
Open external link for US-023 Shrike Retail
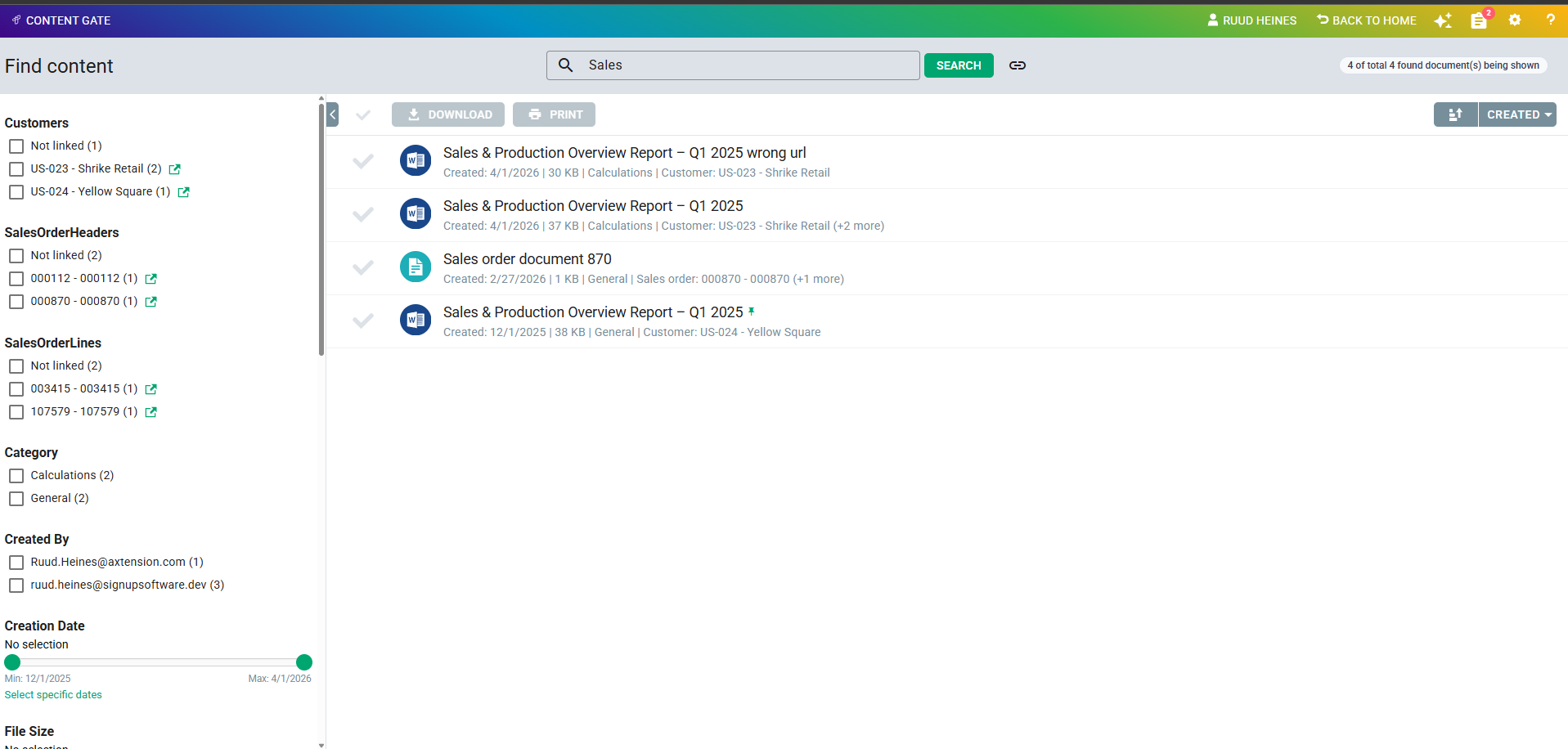(x=175, y=169)
